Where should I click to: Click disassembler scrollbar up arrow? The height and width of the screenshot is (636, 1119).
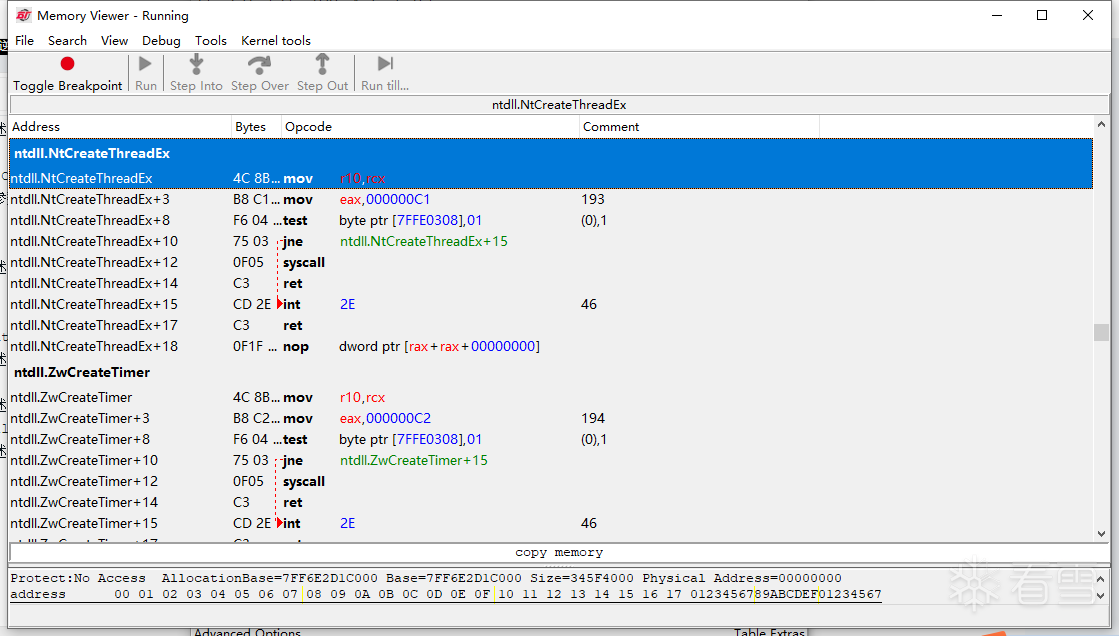tap(1101, 124)
